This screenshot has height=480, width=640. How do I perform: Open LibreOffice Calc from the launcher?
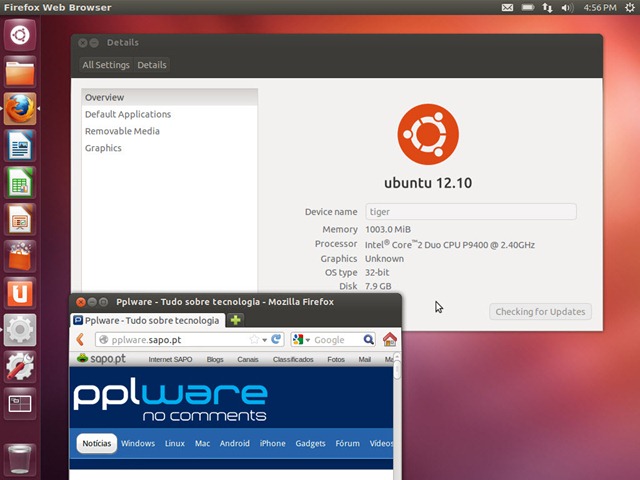[x=20, y=182]
